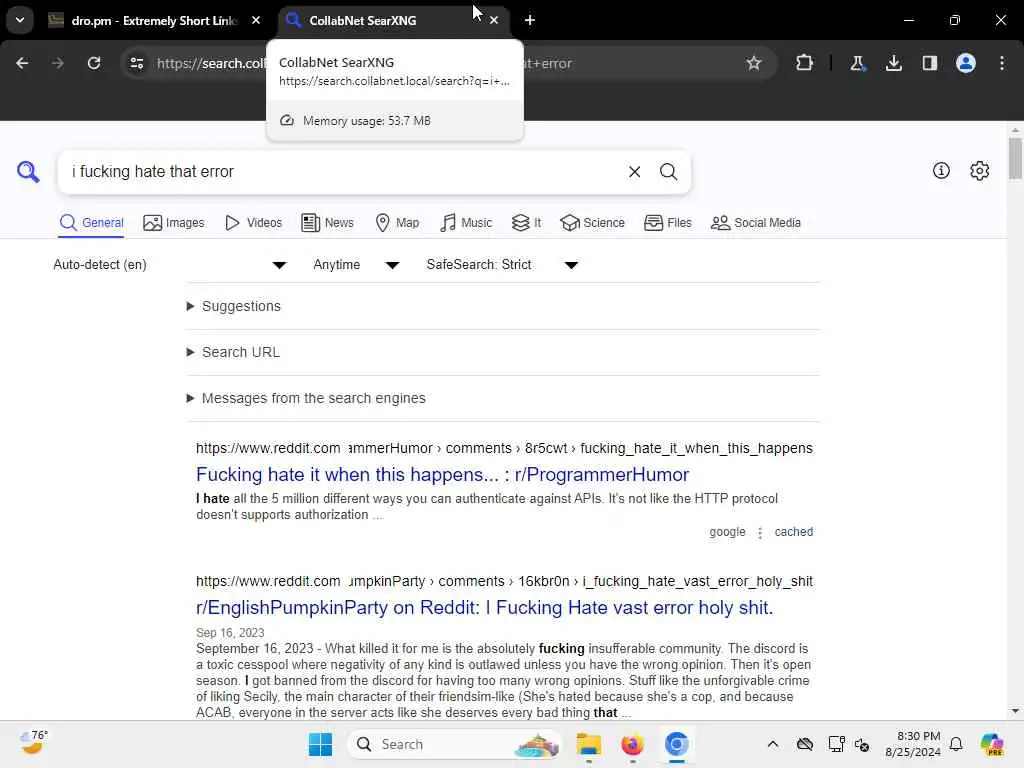Open the Auto-detect (en) language dropdown

tap(170, 264)
